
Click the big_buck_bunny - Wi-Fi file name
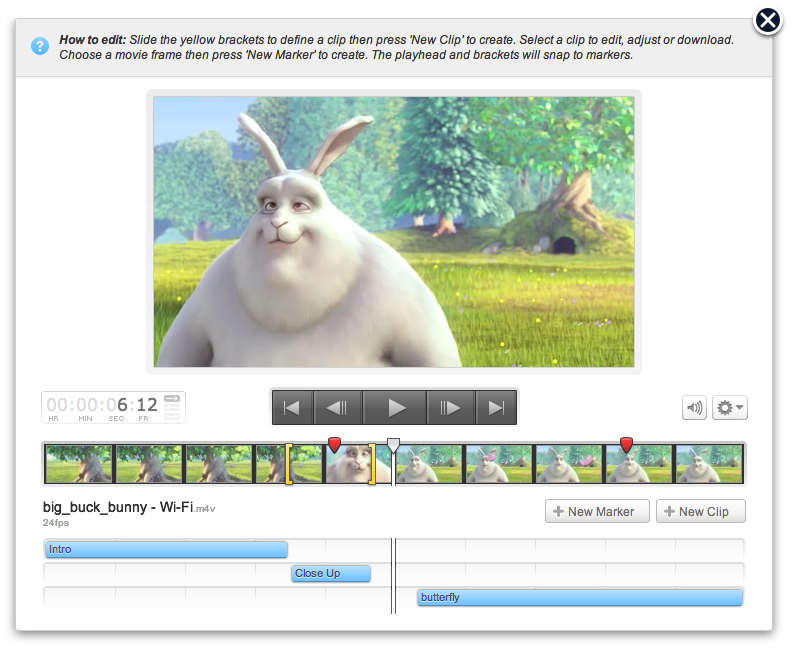point(129,507)
